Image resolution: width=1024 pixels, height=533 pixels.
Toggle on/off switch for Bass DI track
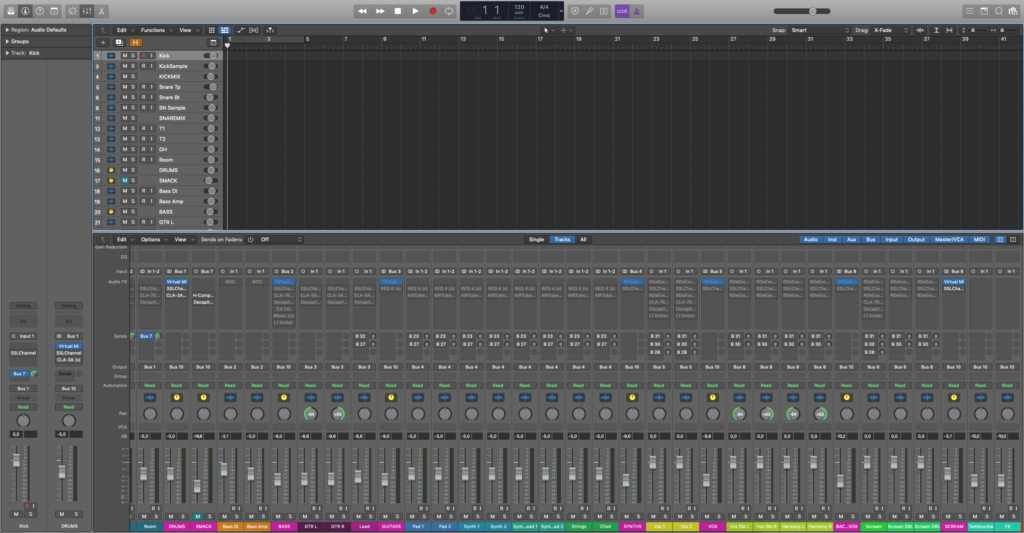(211, 191)
